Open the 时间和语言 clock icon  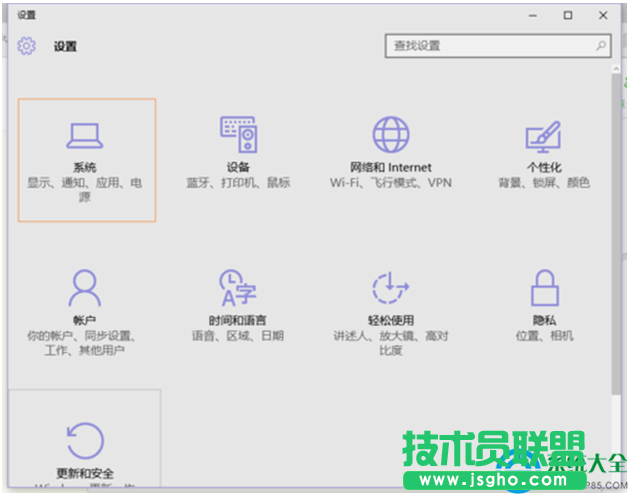(238, 288)
